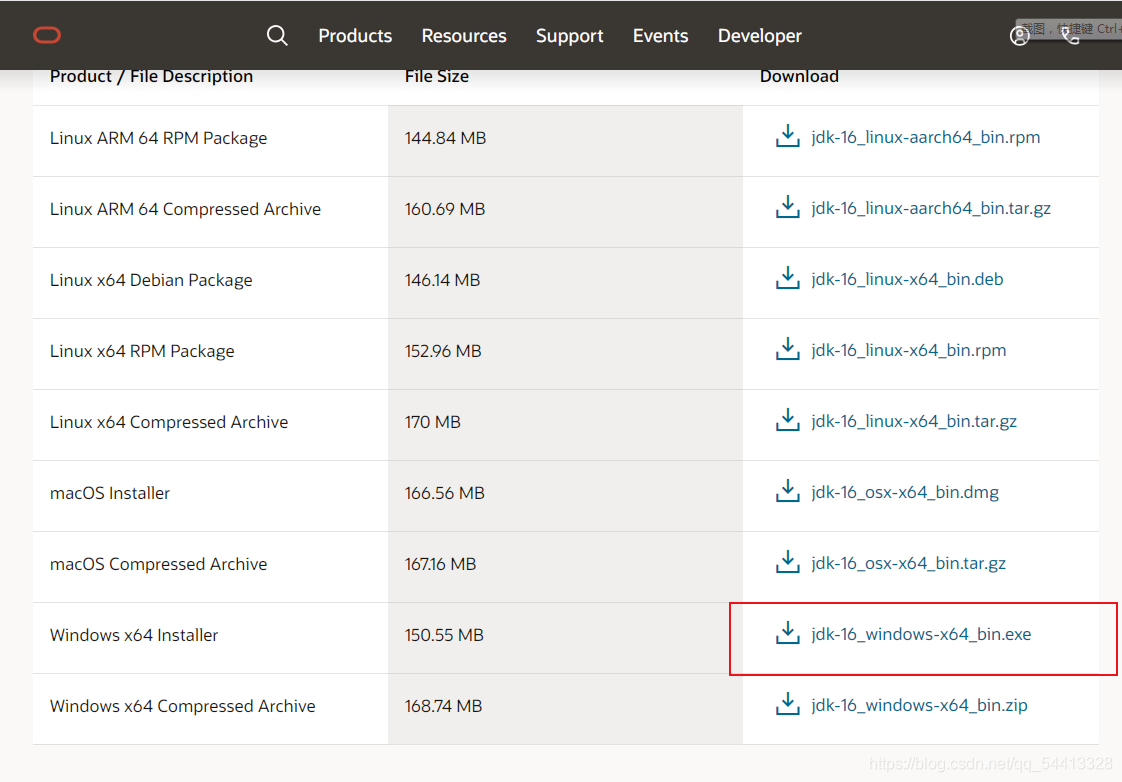Click download icon for jdk-16_linux-aarch64_bin.tar.gz
This screenshot has width=1122, height=782.
pos(788,207)
